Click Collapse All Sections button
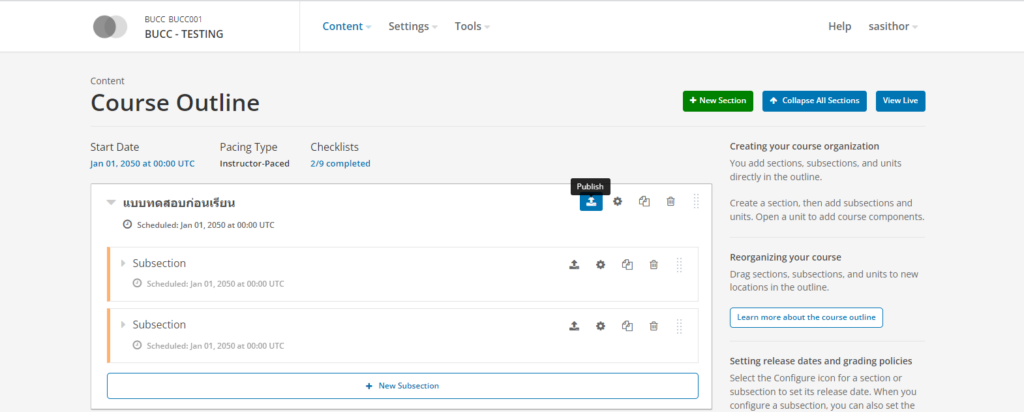 814,101
